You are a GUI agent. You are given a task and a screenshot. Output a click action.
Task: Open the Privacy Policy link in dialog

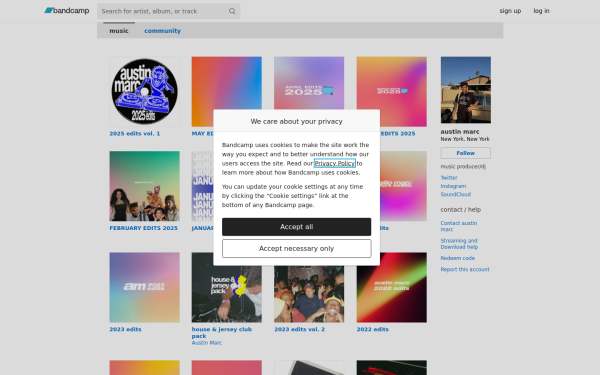click(x=335, y=163)
